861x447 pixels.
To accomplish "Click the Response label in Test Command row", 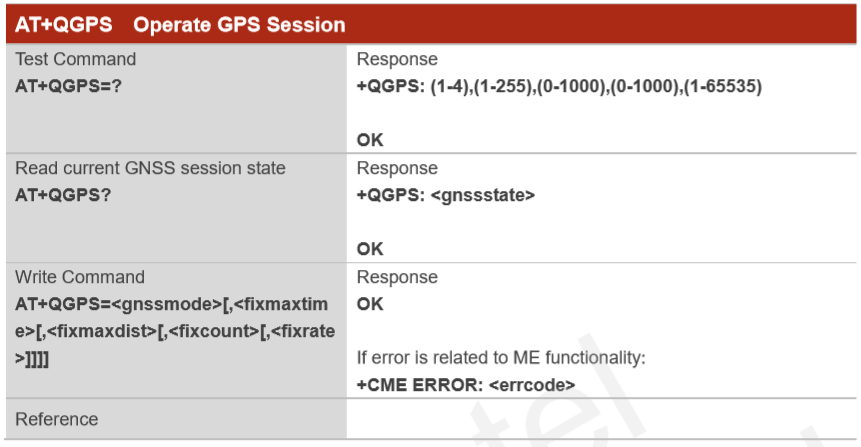I will pos(397,59).
